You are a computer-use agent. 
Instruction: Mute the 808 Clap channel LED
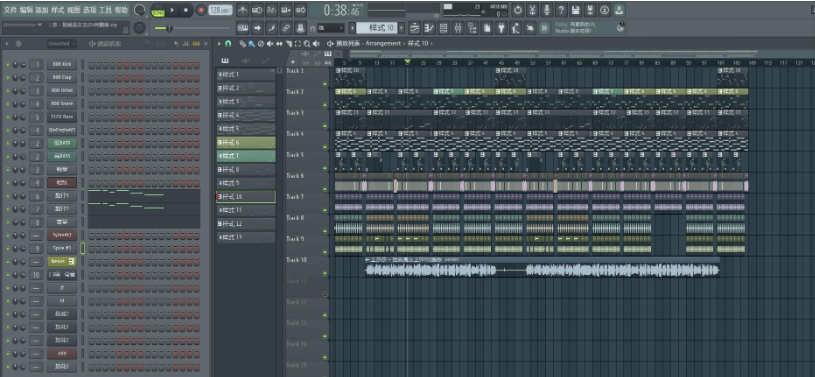click(8, 78)
